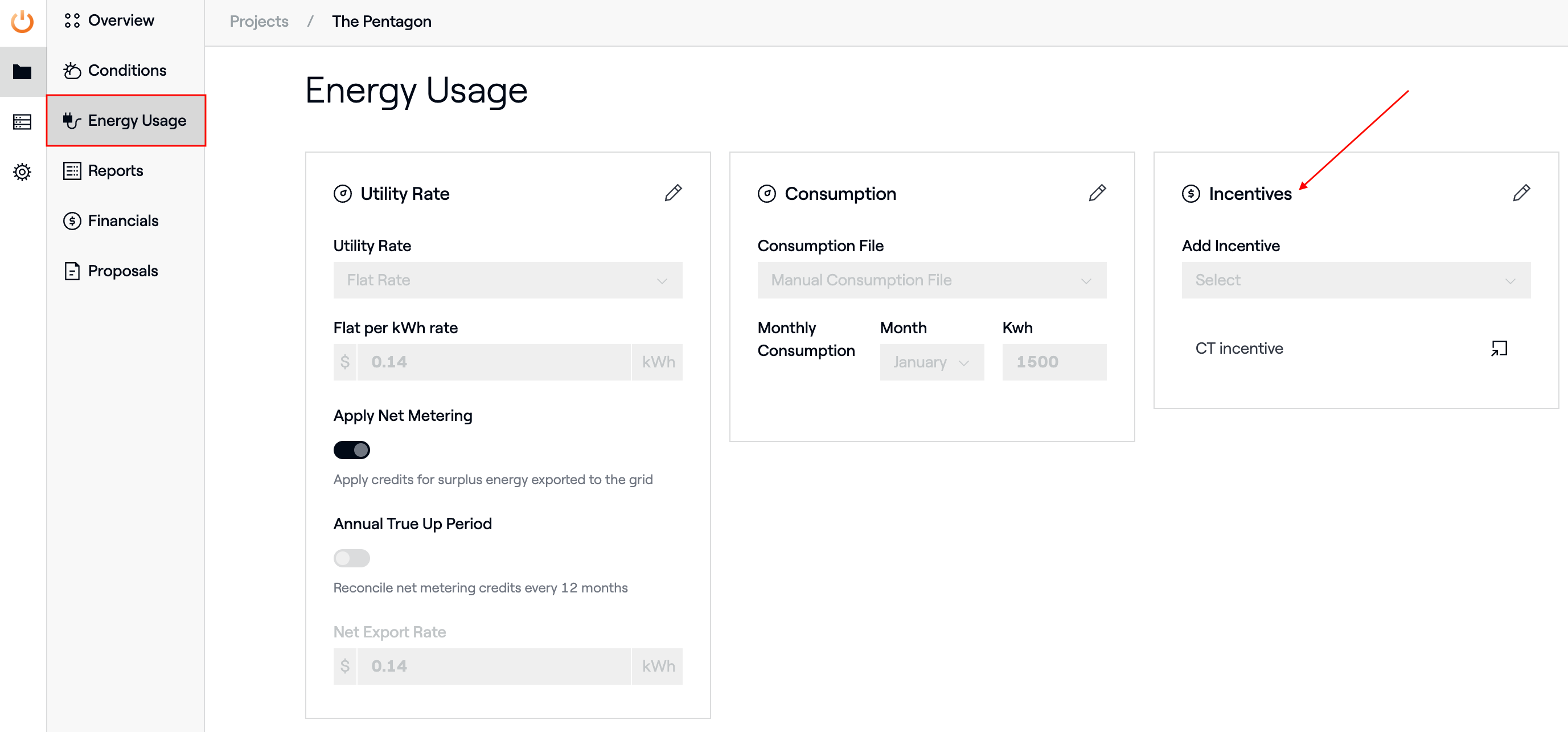Choose month from January dropdown
The height and width of the screenshot is (732, 1568).
click(x=931, y=362)
